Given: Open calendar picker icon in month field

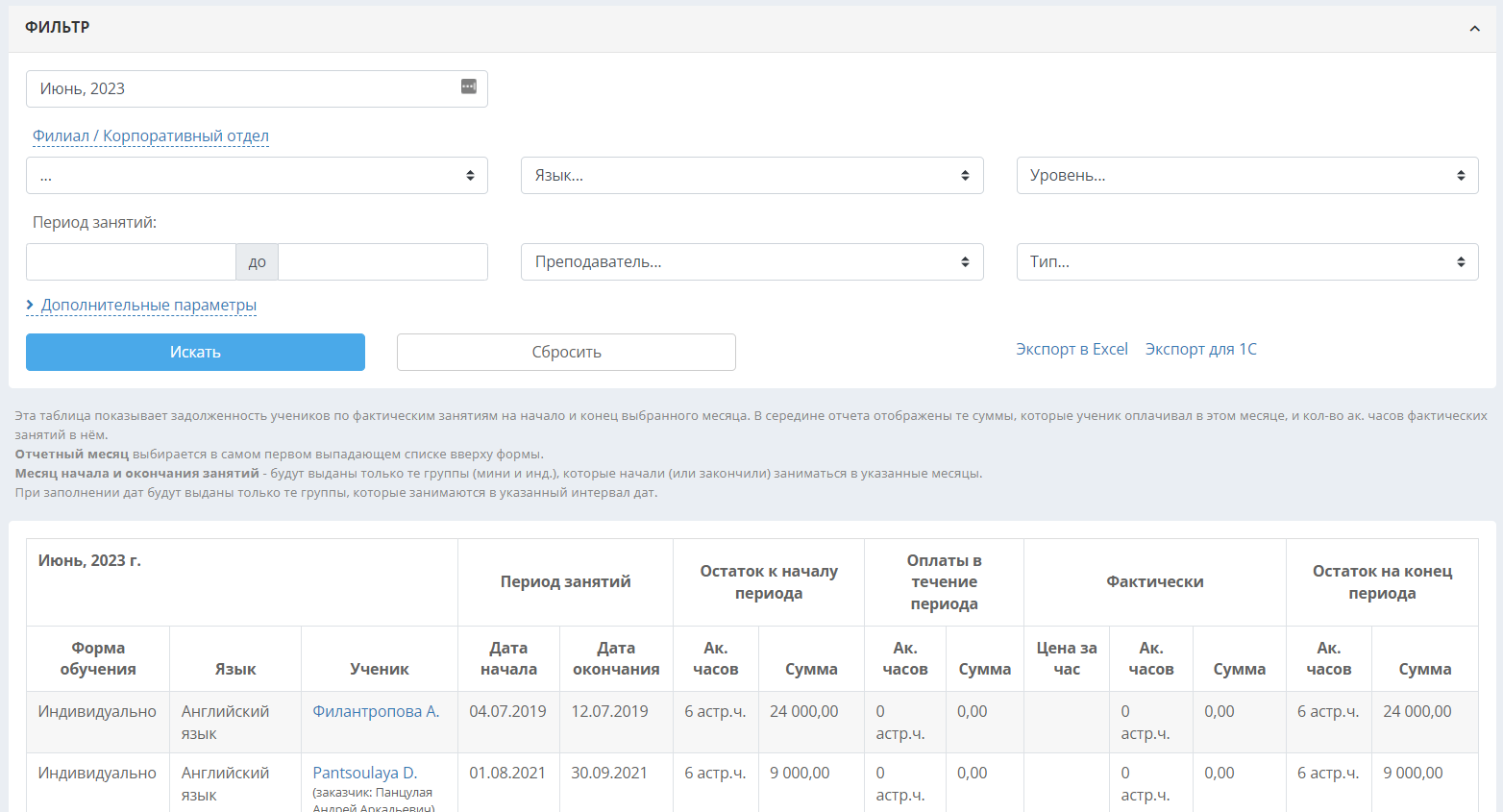Looking at the screenshot, I should tap(469, 86).
